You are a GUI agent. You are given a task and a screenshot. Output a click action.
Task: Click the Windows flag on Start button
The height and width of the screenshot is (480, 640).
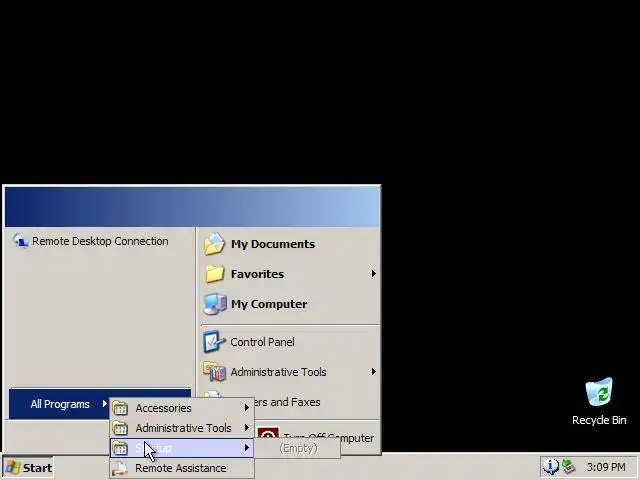[x=13, y=468]
